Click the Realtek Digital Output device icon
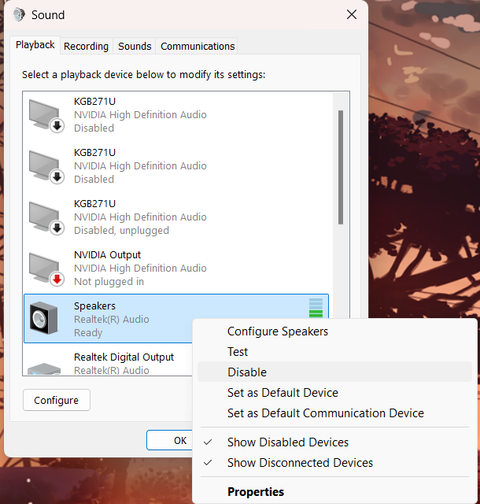Image resolution: width=480 pixels, height=504 pixels. [44, 368]
